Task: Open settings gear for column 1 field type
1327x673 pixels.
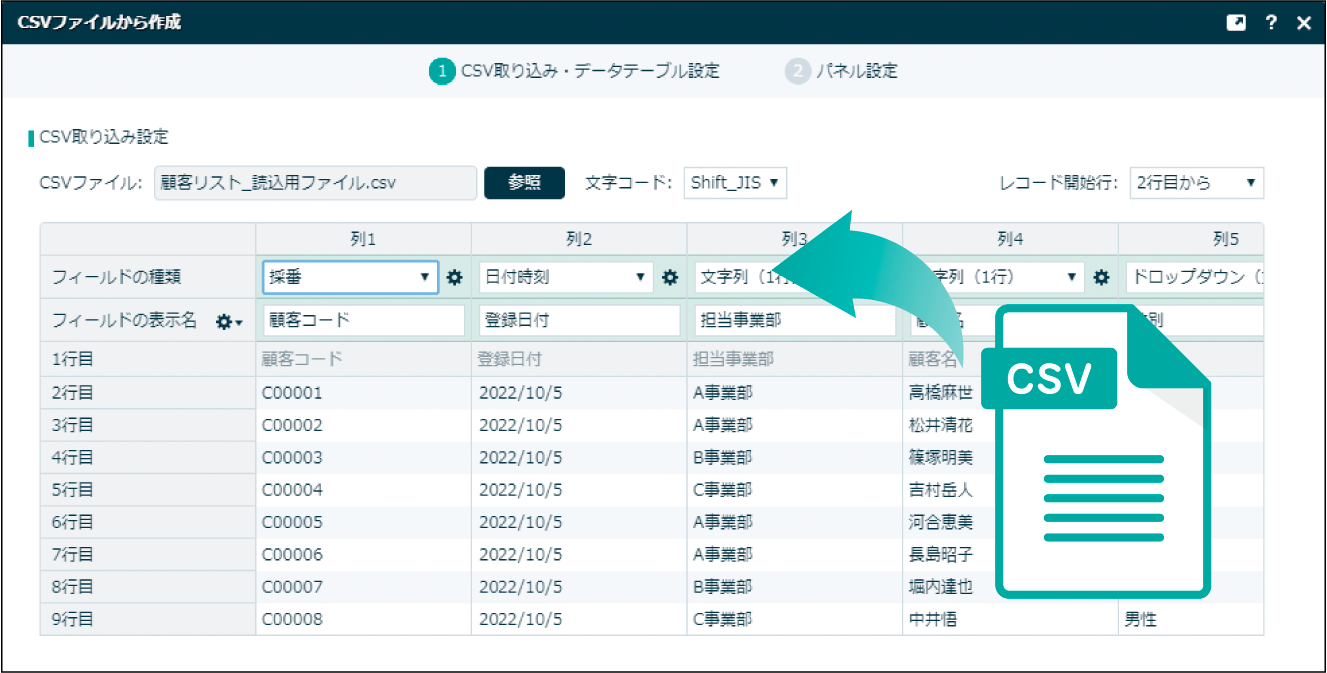Action: click(x=454, y=277)
